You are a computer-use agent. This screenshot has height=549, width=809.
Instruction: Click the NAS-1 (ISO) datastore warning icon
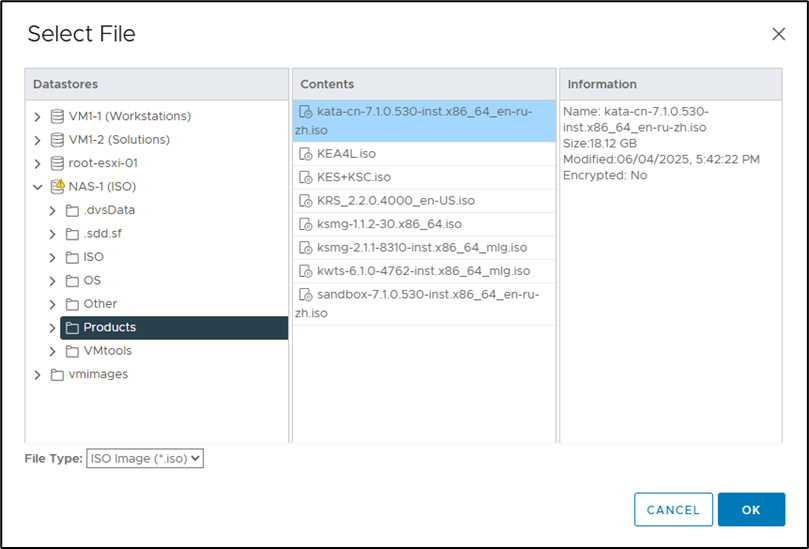[57, 186]
